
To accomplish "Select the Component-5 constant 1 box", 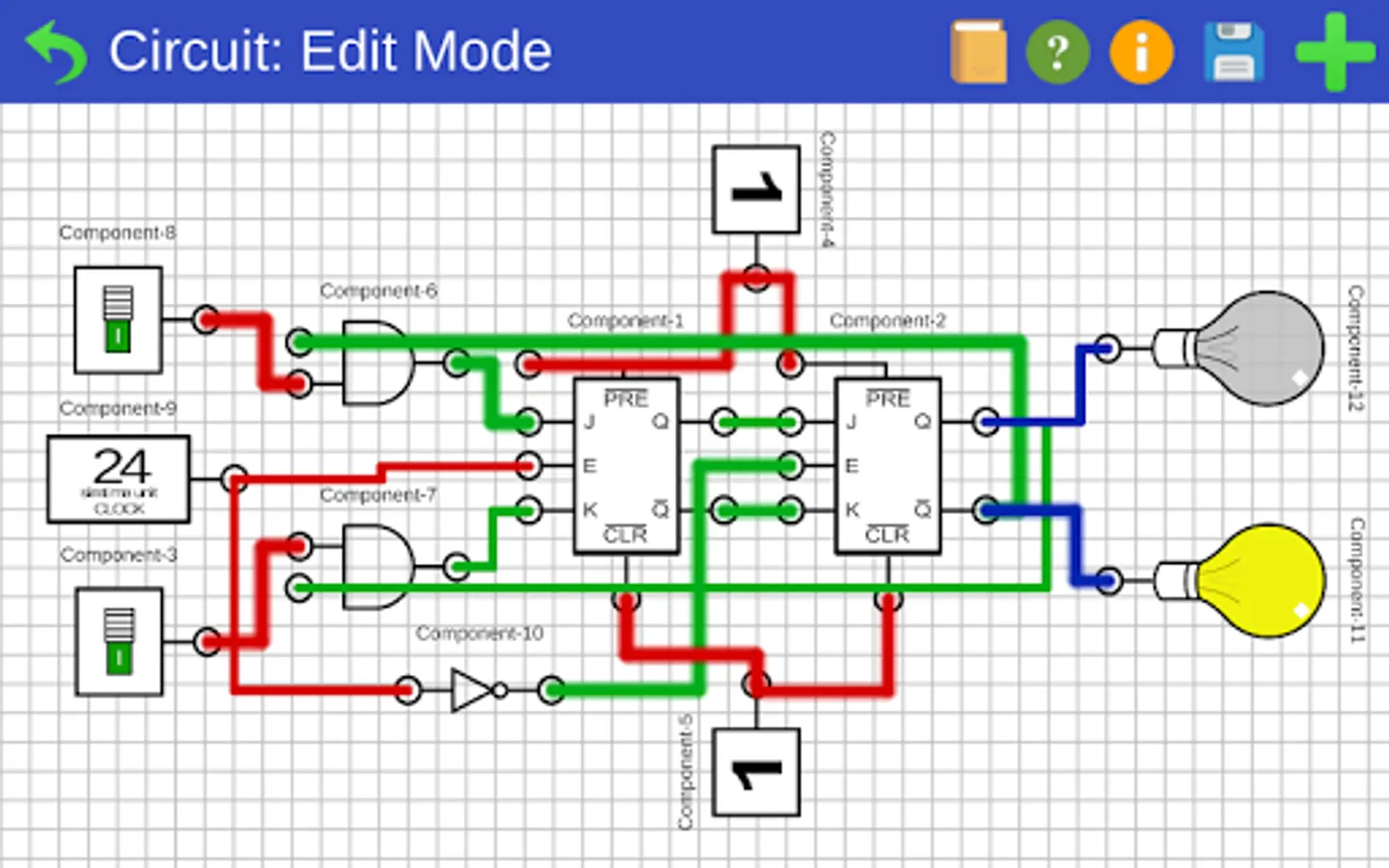I will click(x=756, y=773).
